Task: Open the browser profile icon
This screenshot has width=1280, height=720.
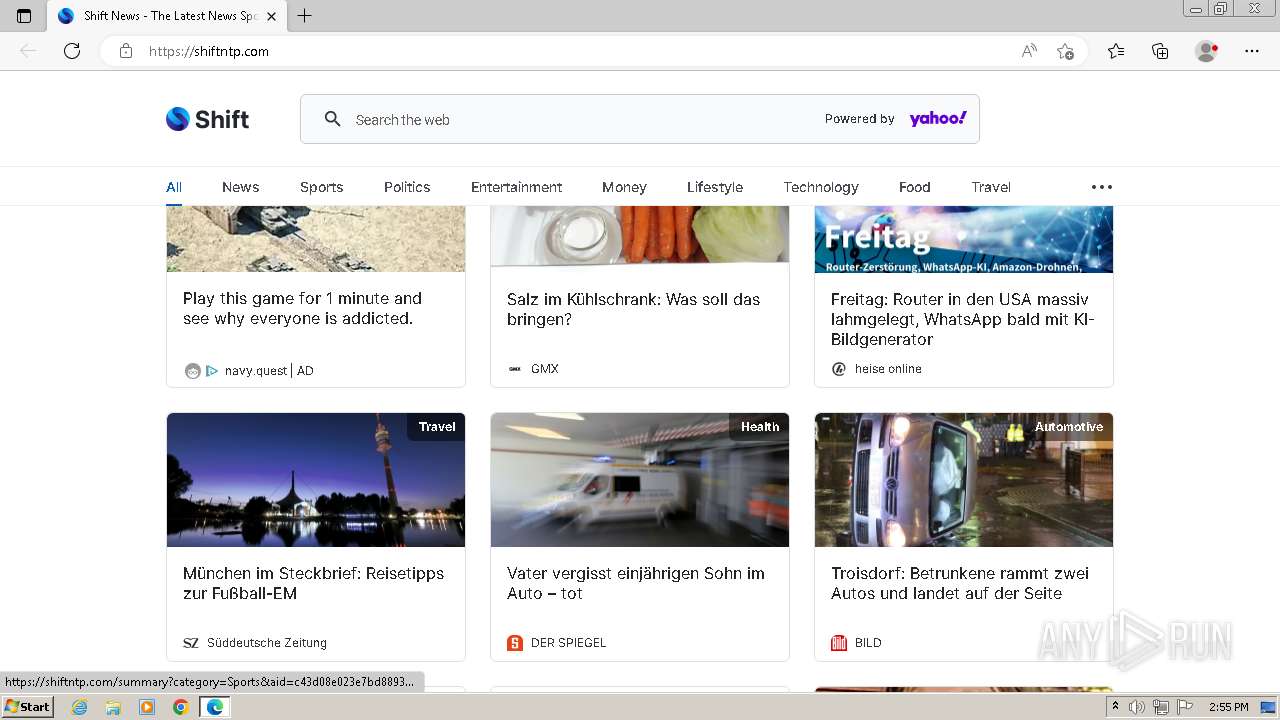Action: click(1207, 51)
